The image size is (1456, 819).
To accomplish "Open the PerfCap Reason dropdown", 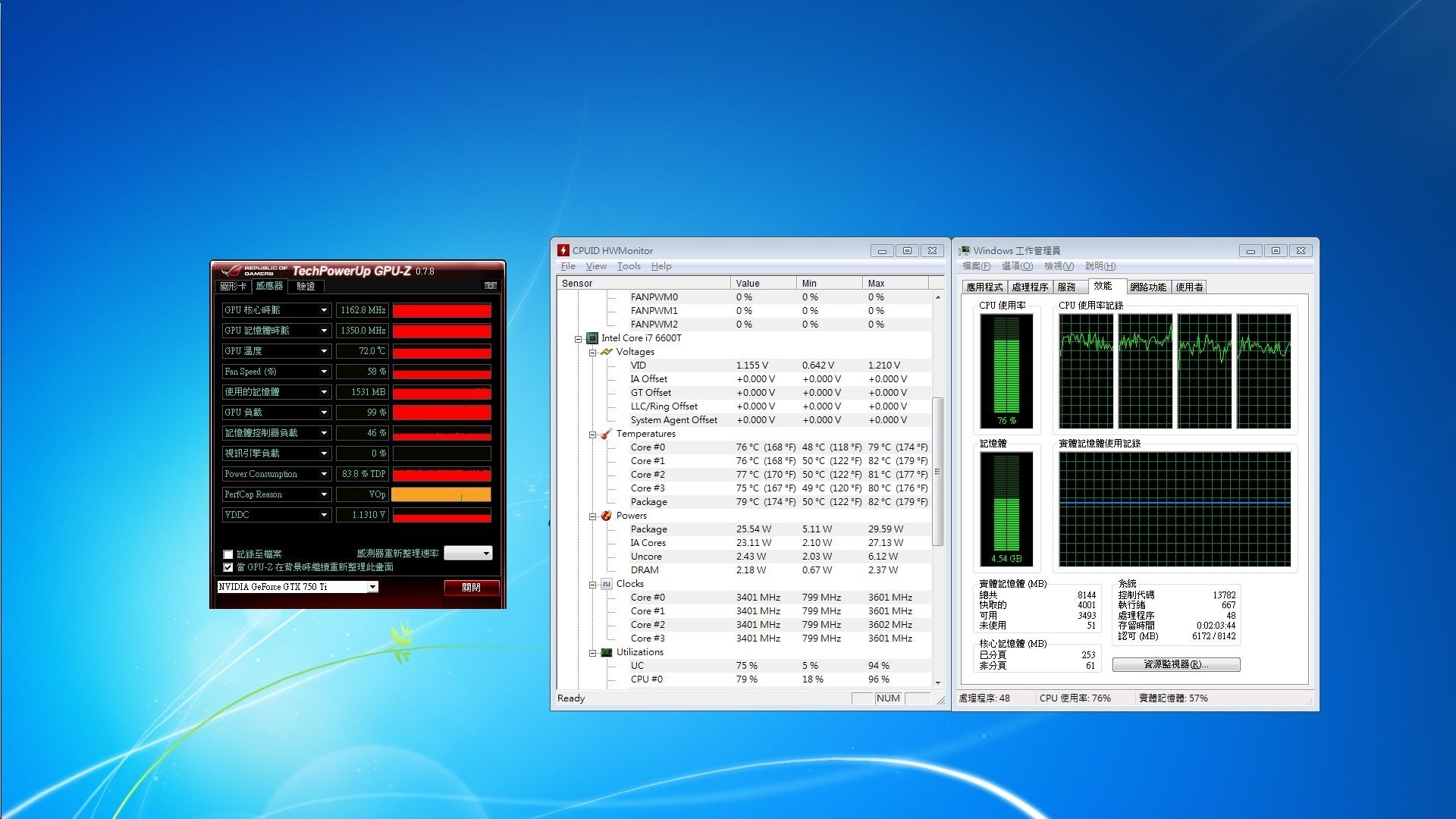I will [x=324, y=494].
